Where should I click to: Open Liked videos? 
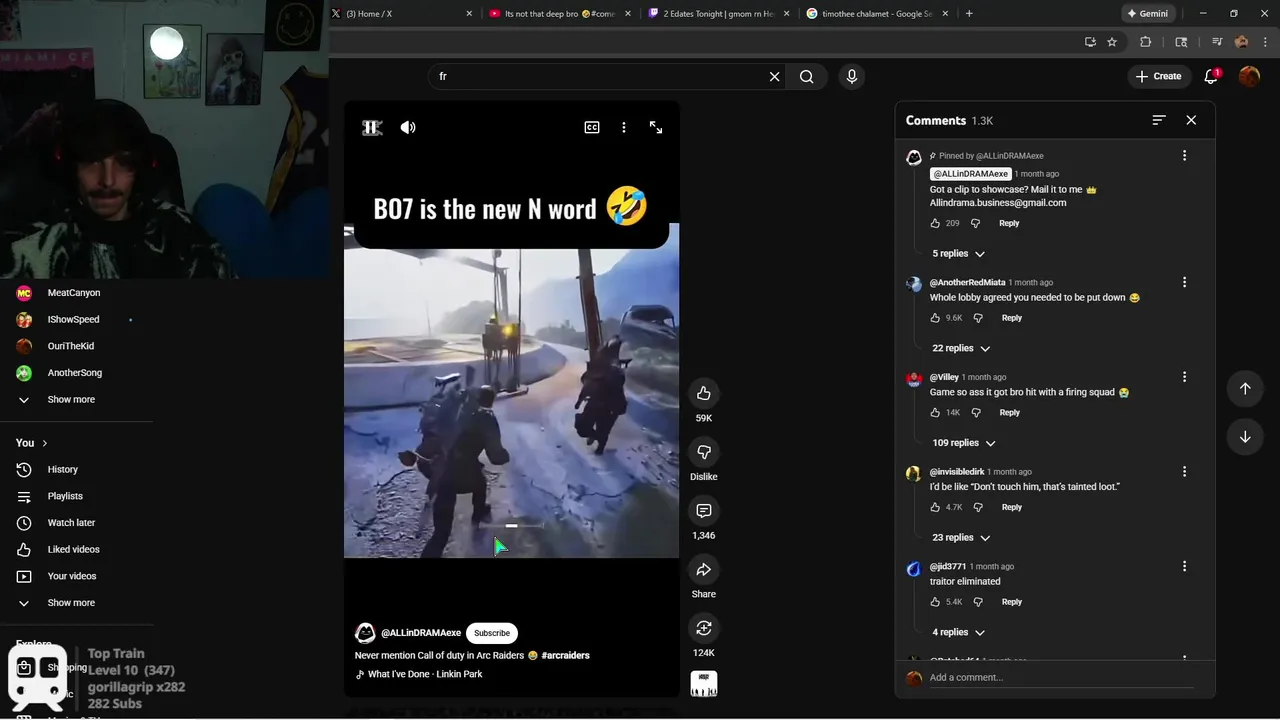[x=76, y=550]
